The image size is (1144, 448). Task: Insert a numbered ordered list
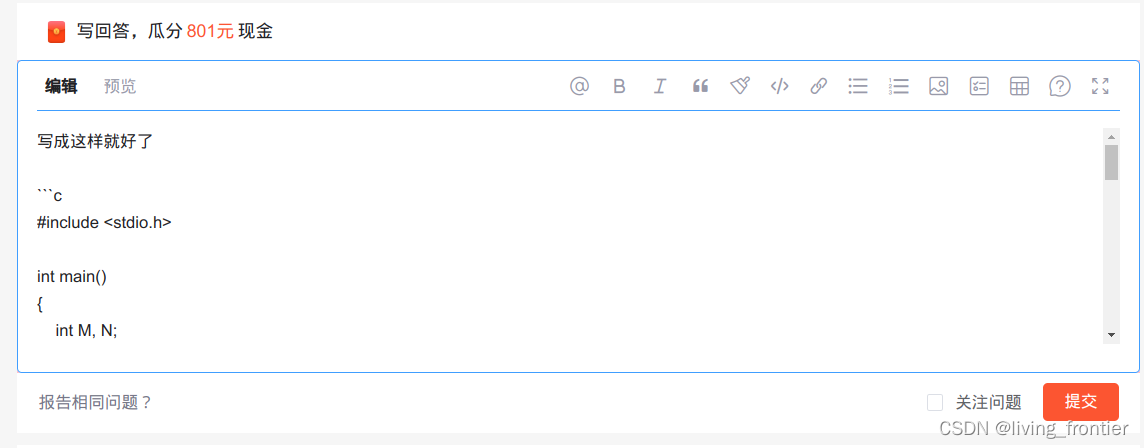pyautogui.click(x=898, y=86)
